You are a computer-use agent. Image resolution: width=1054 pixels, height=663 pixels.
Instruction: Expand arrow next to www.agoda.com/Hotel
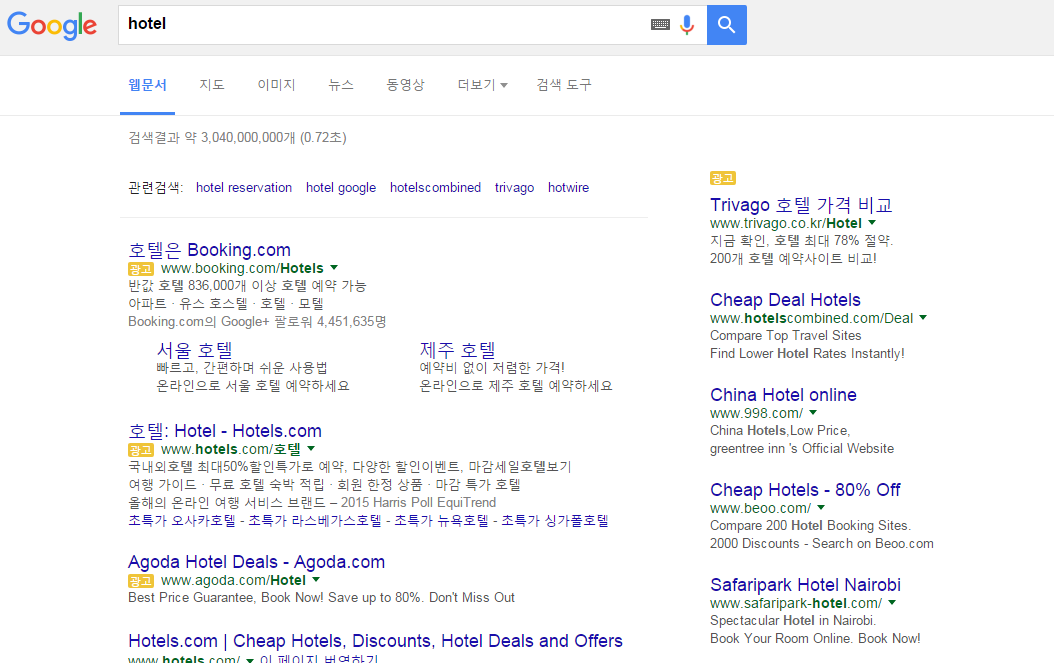(316, 580)
